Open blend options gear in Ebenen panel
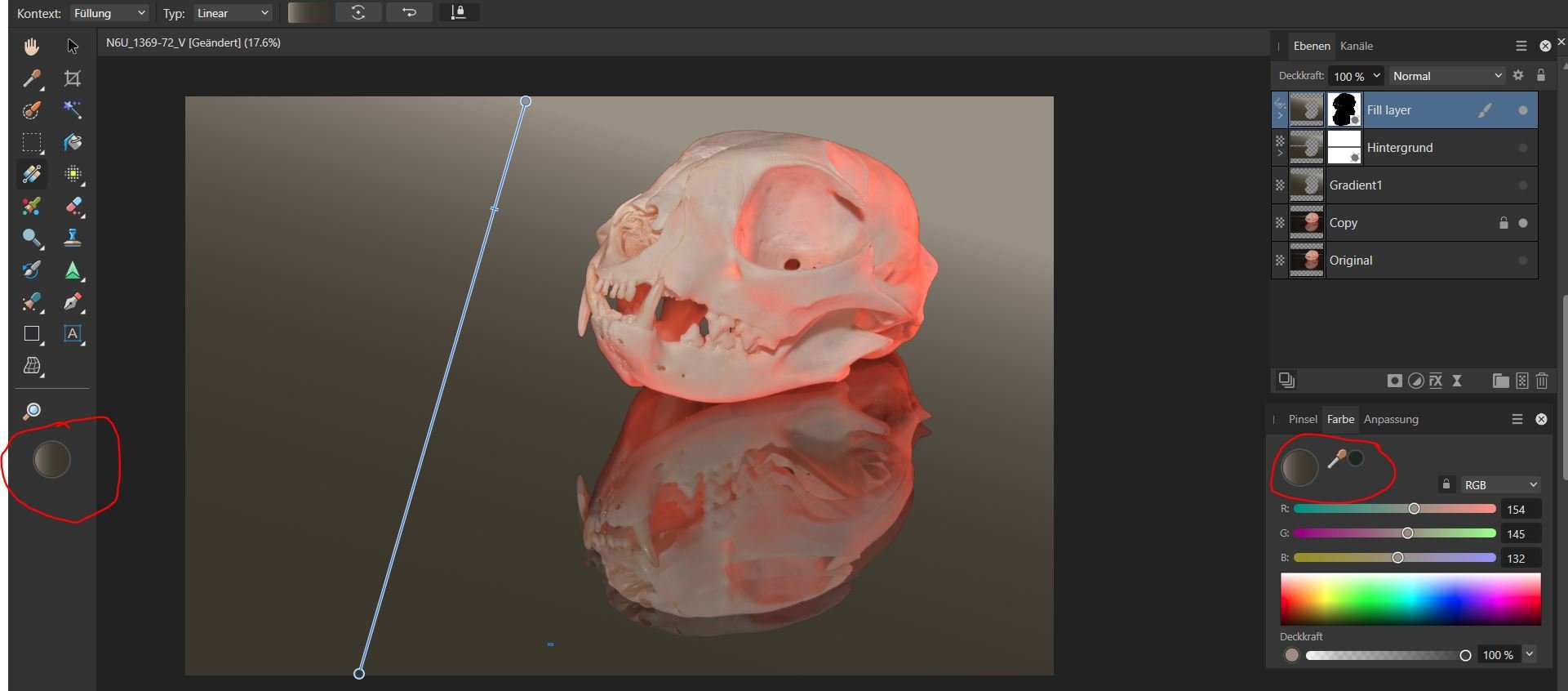 [1518, 75]
